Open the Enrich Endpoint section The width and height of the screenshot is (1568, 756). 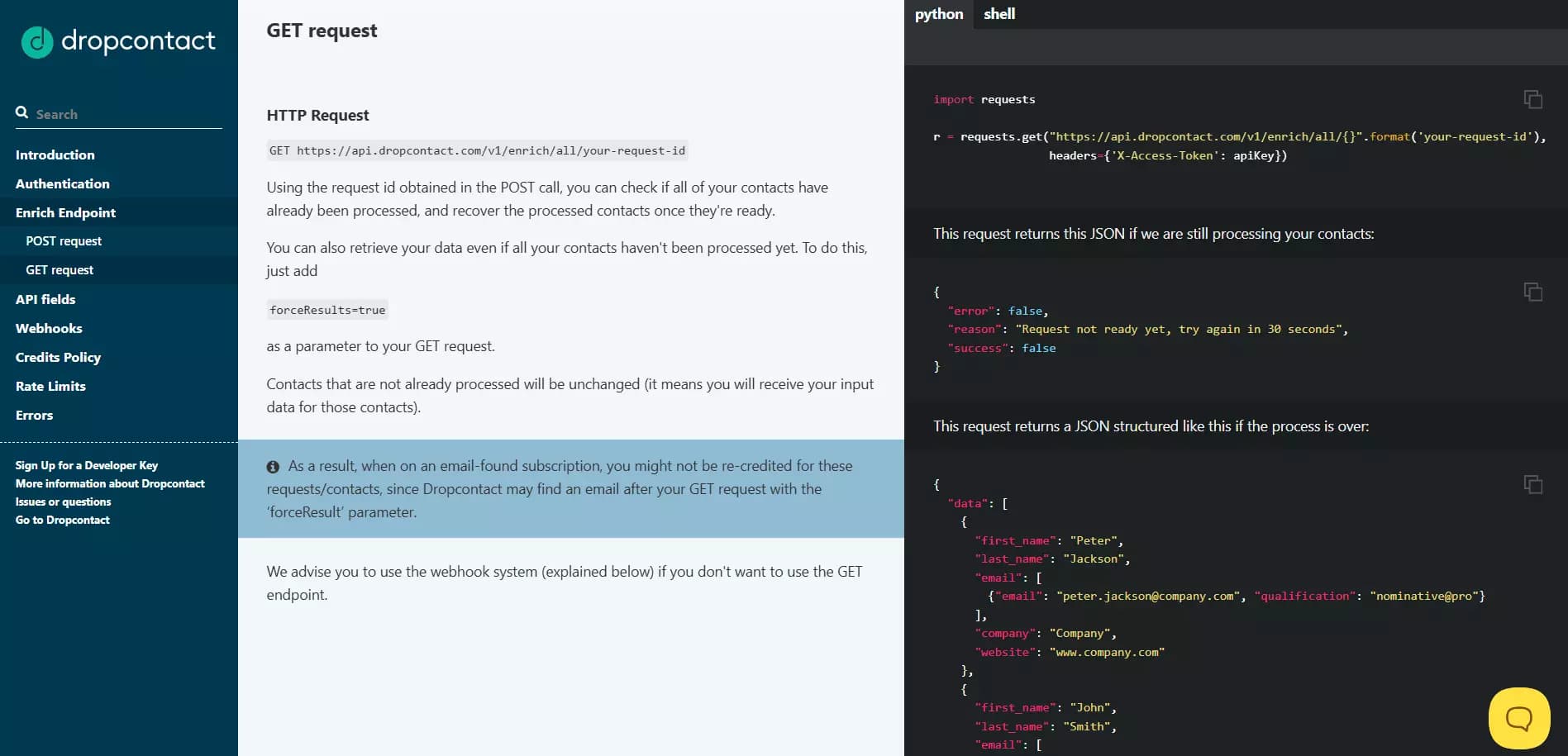[x=65, y=212]
